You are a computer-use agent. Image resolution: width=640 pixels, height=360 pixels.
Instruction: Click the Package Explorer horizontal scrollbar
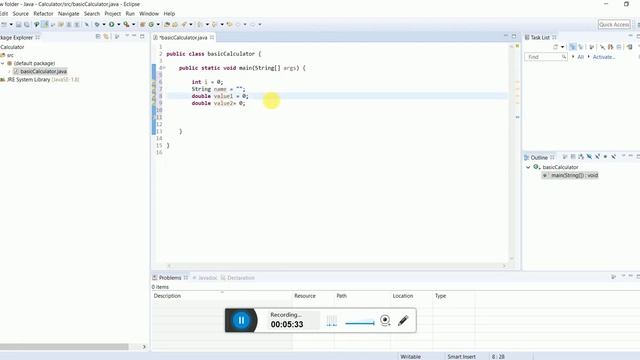64,347
